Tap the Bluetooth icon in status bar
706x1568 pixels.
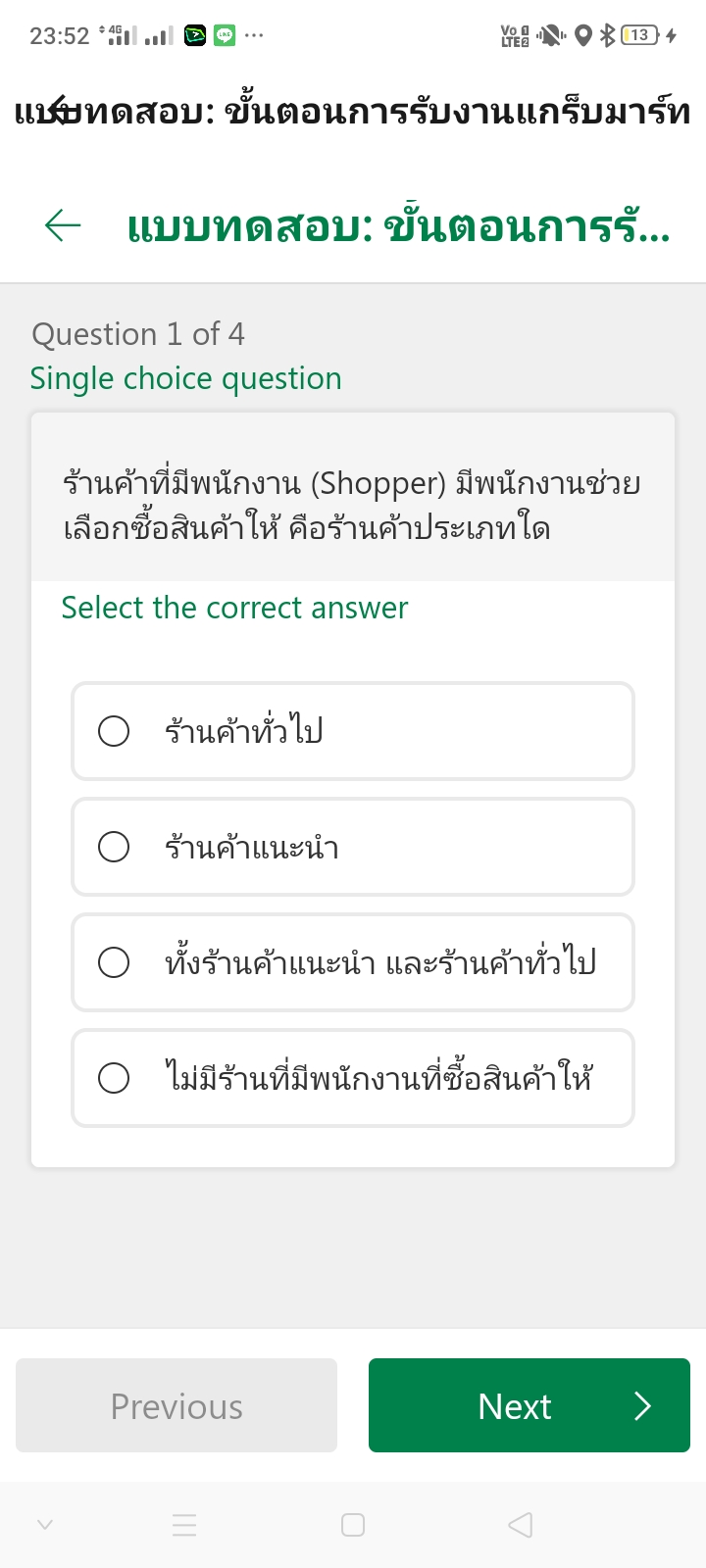coord(607,36)
